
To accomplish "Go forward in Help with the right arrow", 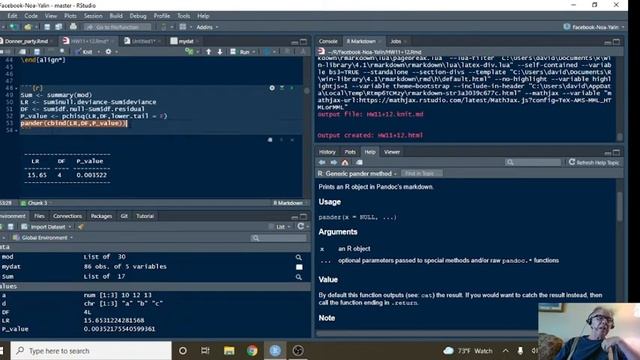I will coord(333,162).
